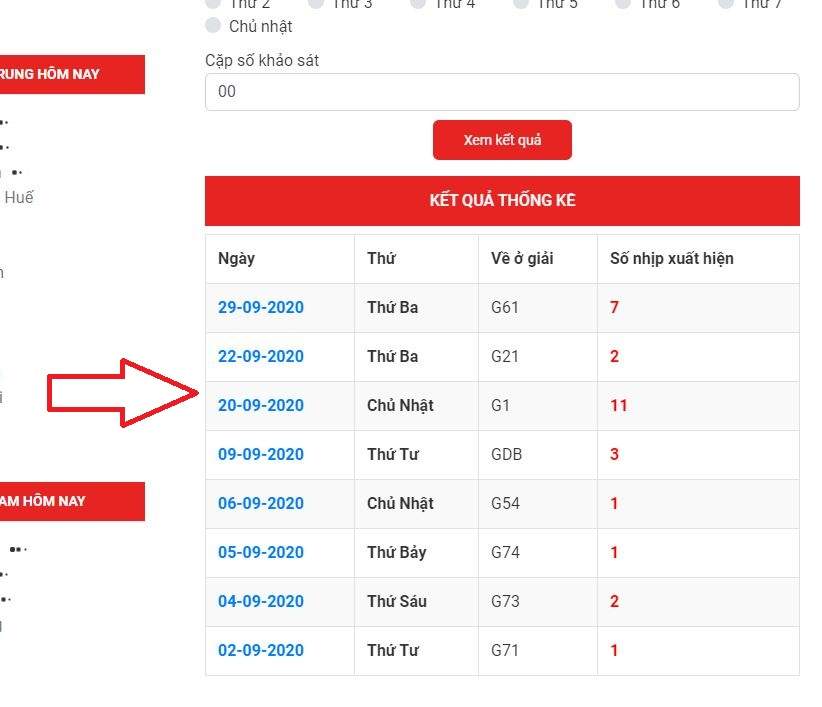Open the 02-09-2020 date link
The width and height of the screenshot is (822, 707).
[x=261, y=651]
